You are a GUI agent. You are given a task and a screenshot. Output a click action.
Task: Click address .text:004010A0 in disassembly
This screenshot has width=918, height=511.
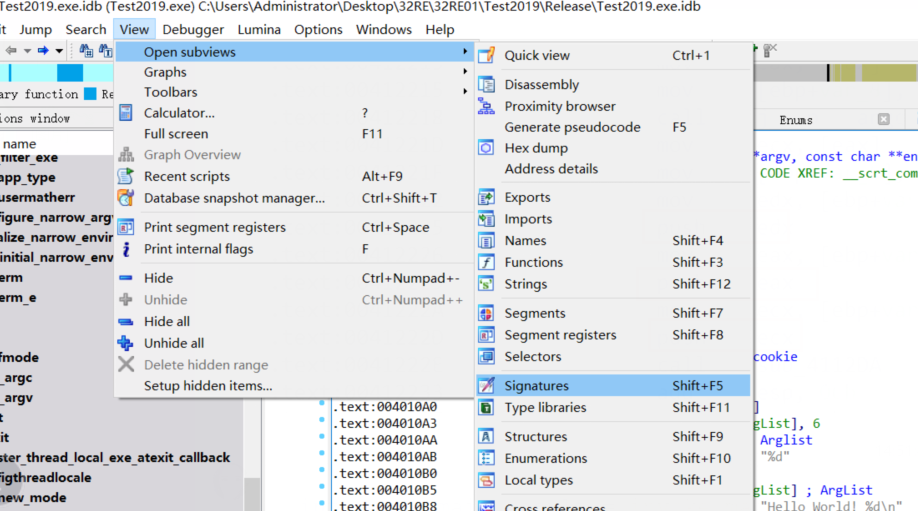(385, 406)
